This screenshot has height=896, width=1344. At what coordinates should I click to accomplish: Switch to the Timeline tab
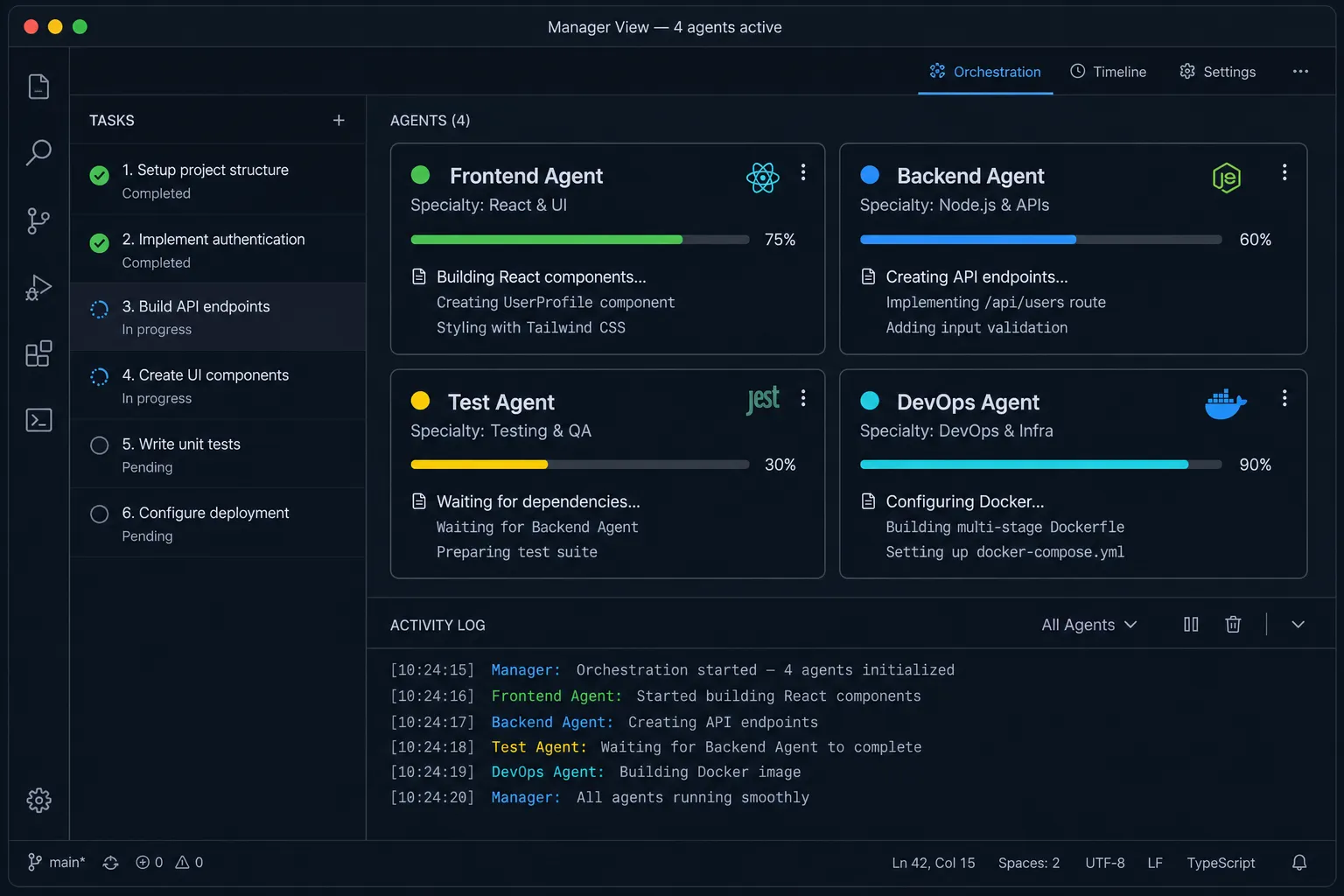[x=1109, y=72]
